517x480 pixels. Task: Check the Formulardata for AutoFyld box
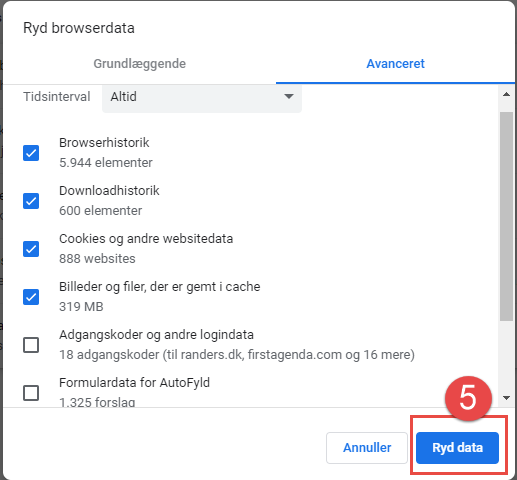31,393
